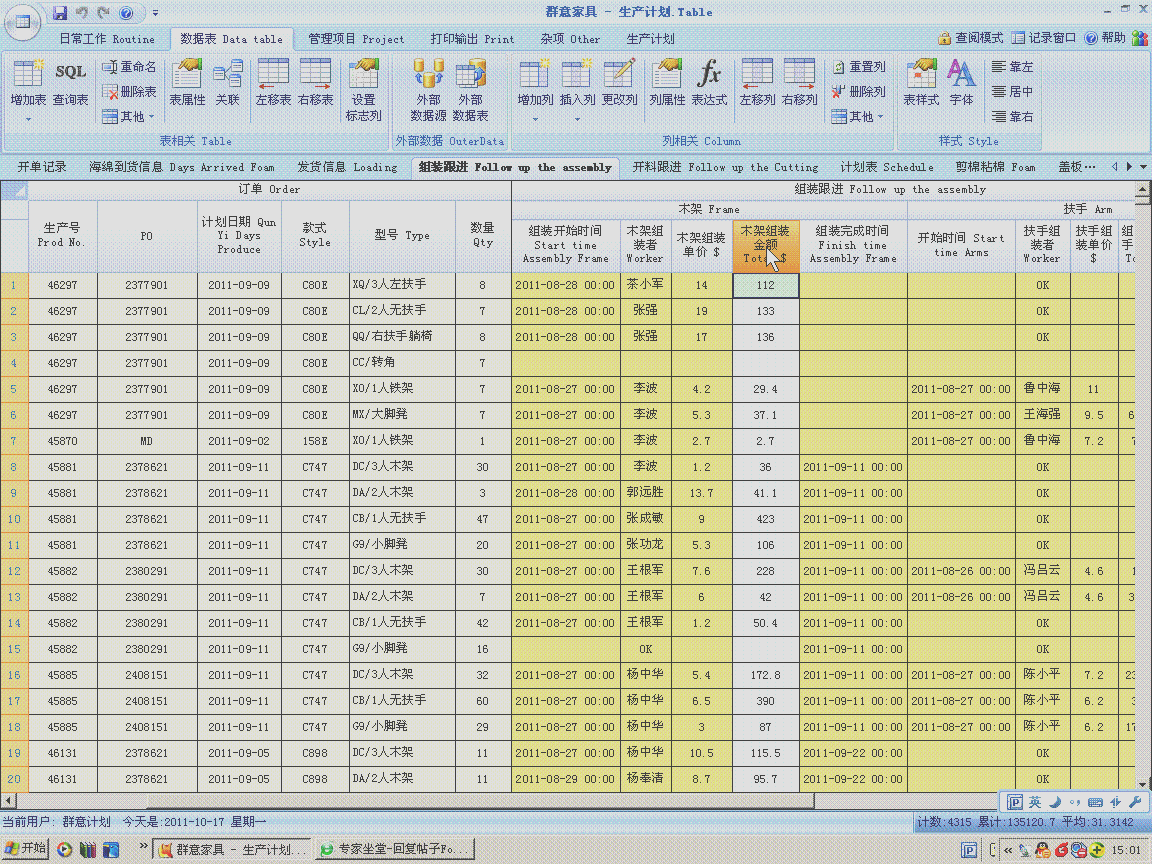Open 列属性 column properties

pos(667,82)
